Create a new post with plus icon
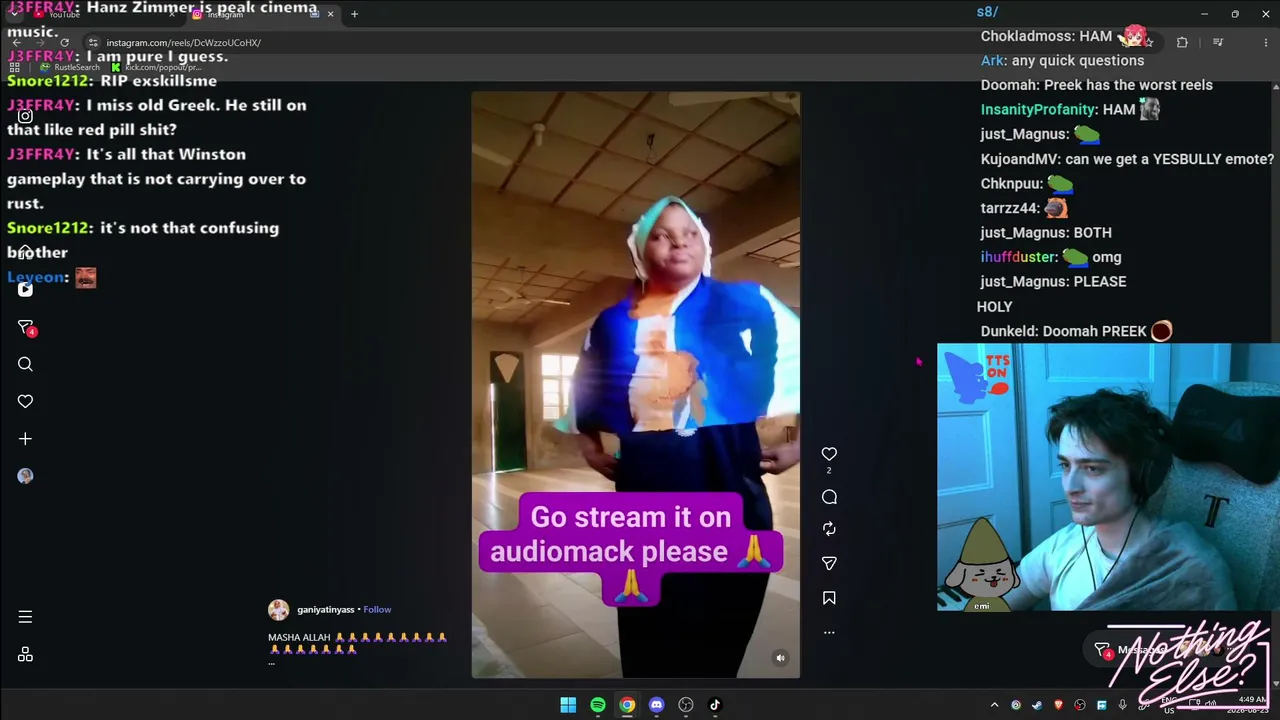 25,439
